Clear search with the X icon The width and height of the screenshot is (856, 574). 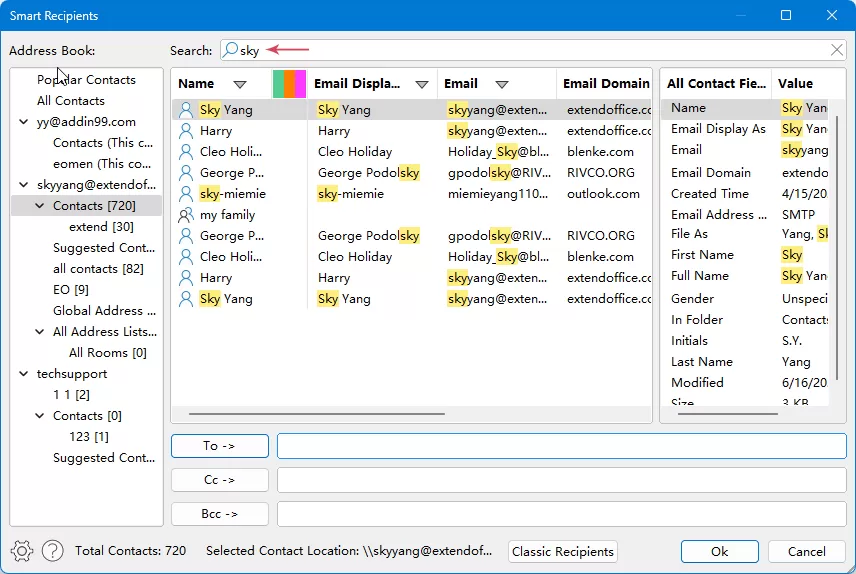836,50
